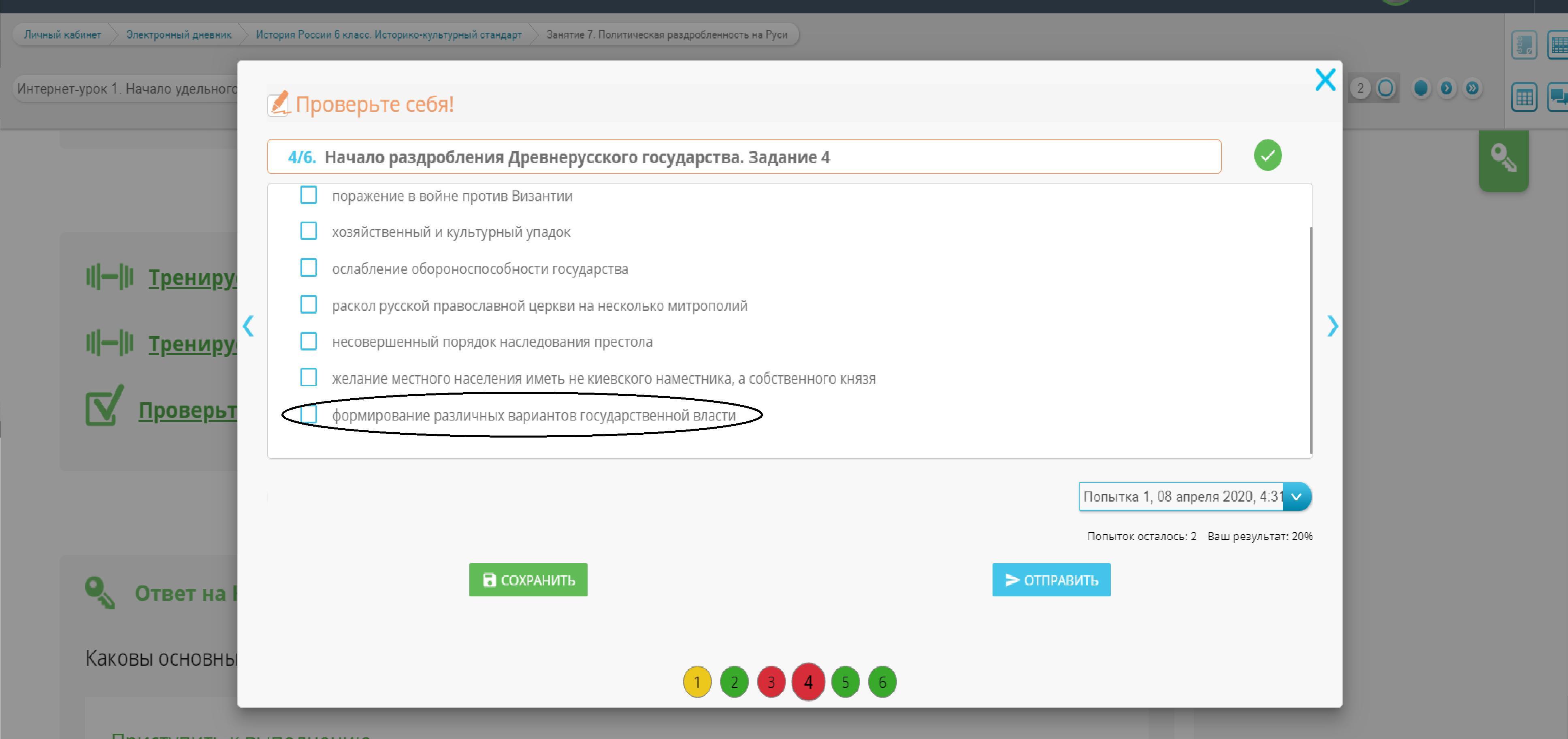Click the green checkmark status icon
The image size is (1568, 739).
click(1267, 155)
